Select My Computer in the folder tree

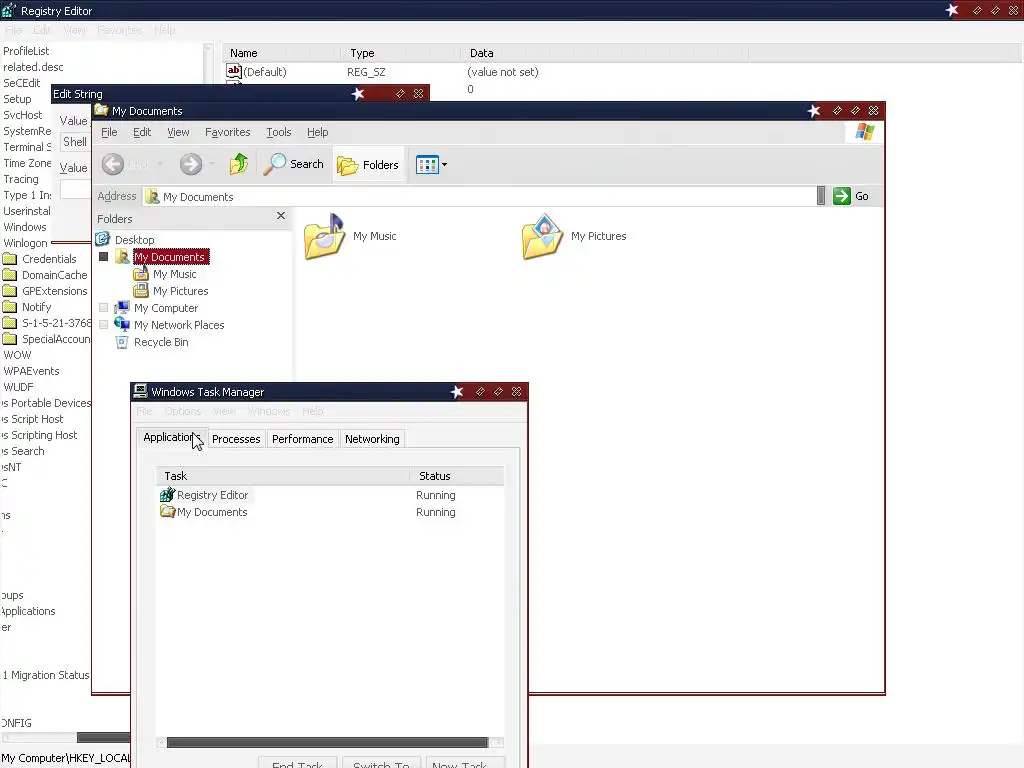(x=166, y=308)
